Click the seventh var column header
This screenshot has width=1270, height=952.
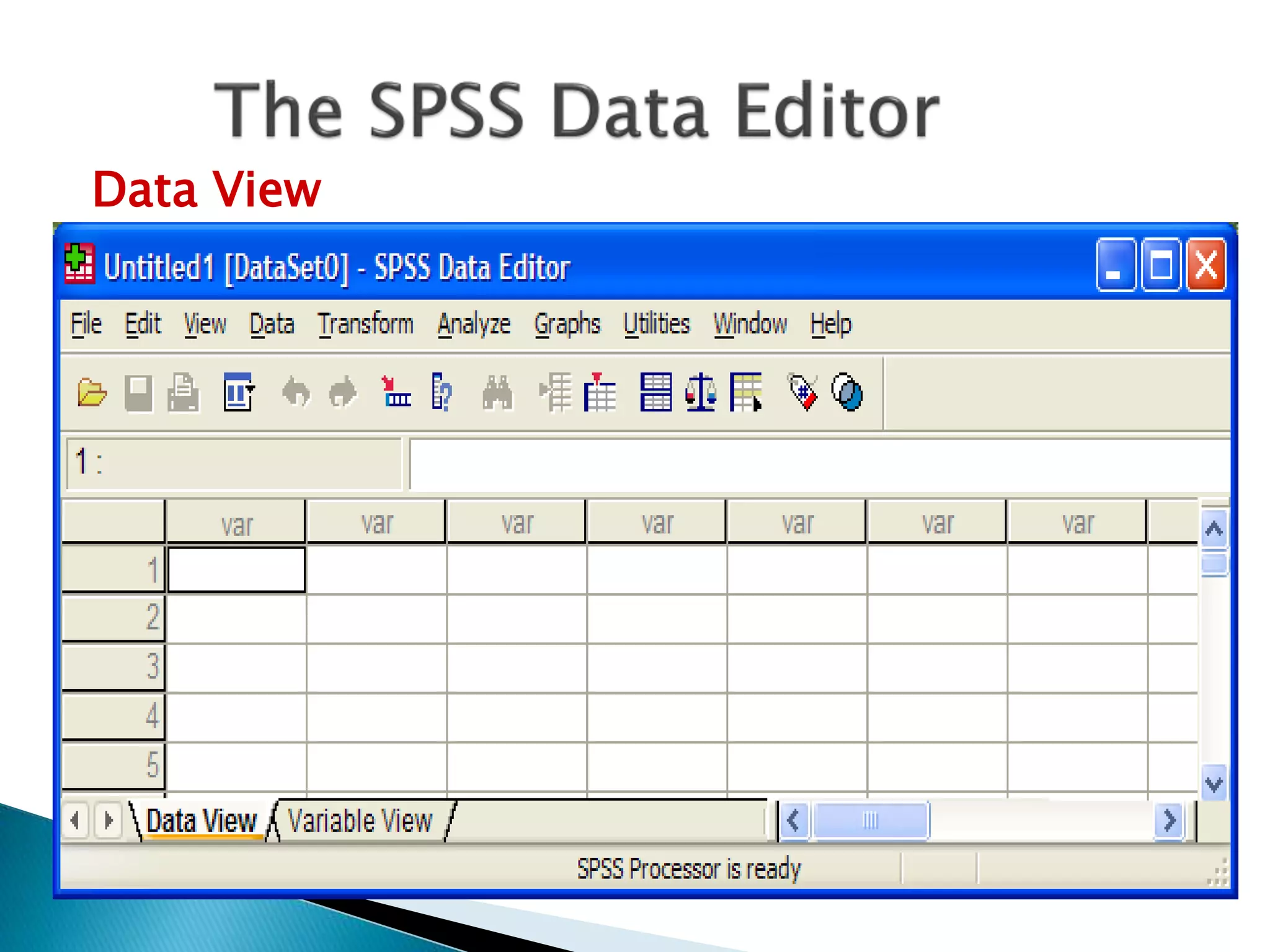point(1077,522)
